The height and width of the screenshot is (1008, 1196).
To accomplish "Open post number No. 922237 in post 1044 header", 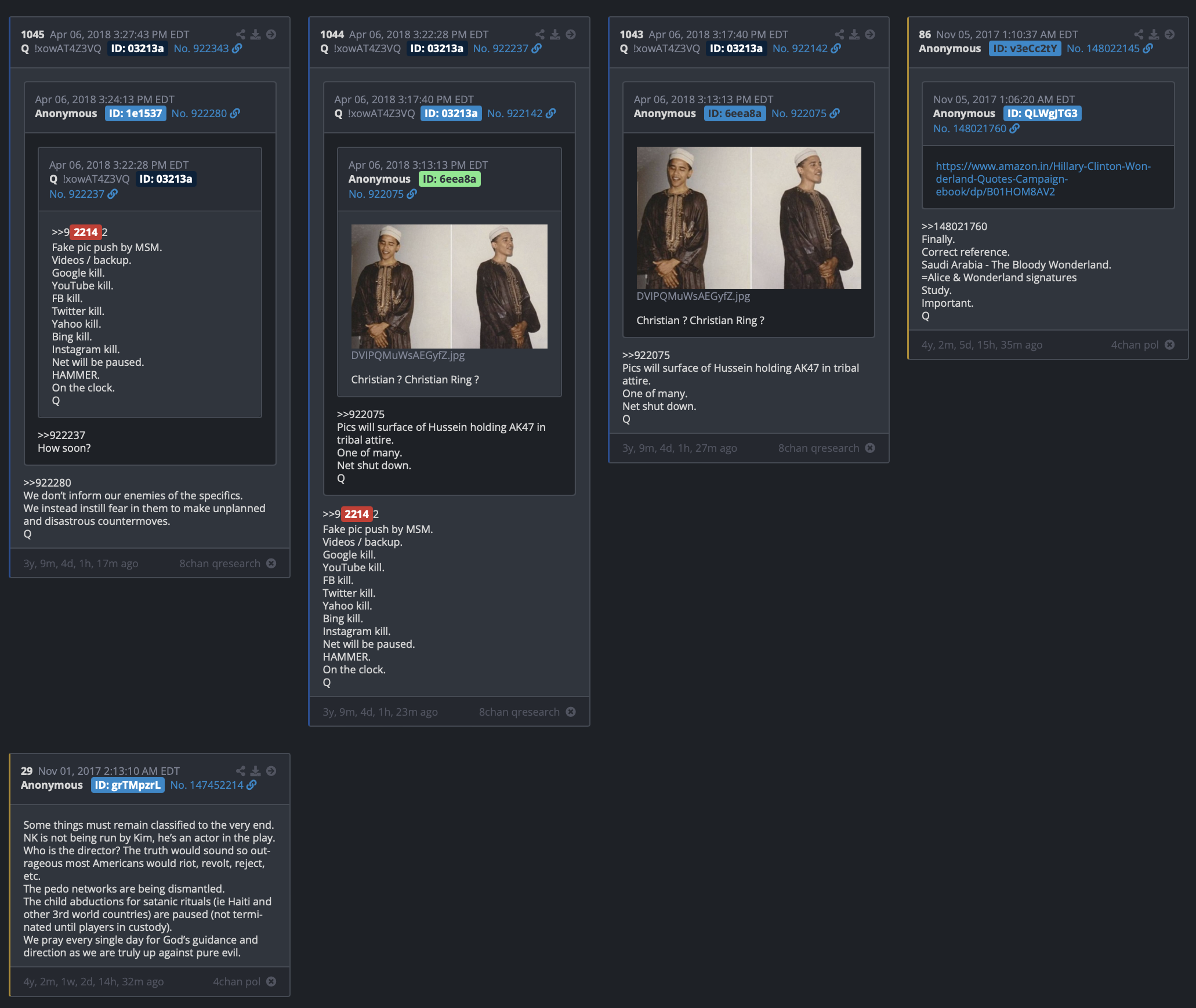I will tap(501, 48).
